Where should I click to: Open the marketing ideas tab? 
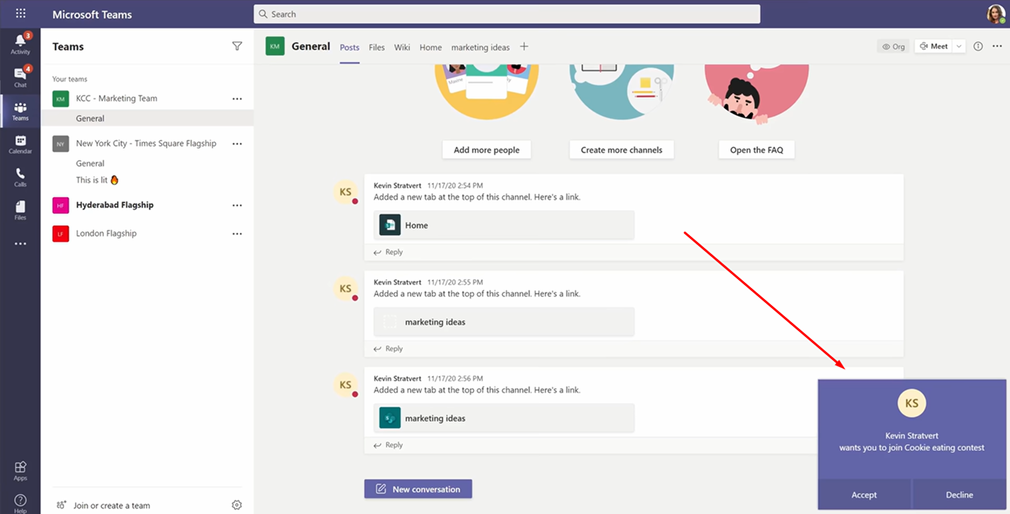pos(481,47)
